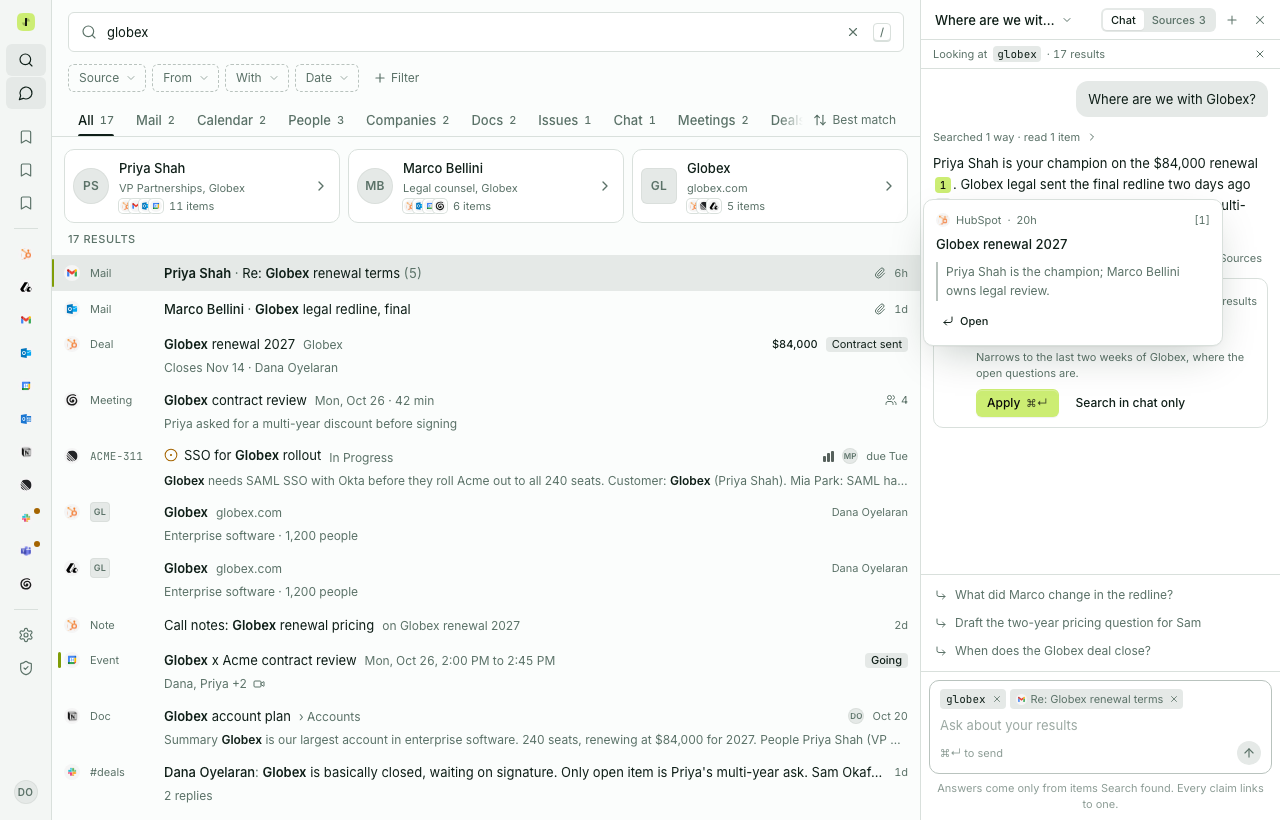This screenshot has height=820, width=1280.
Task: Select the Gmail source icon in the sidebar
Action: click(x=26, y=320)
